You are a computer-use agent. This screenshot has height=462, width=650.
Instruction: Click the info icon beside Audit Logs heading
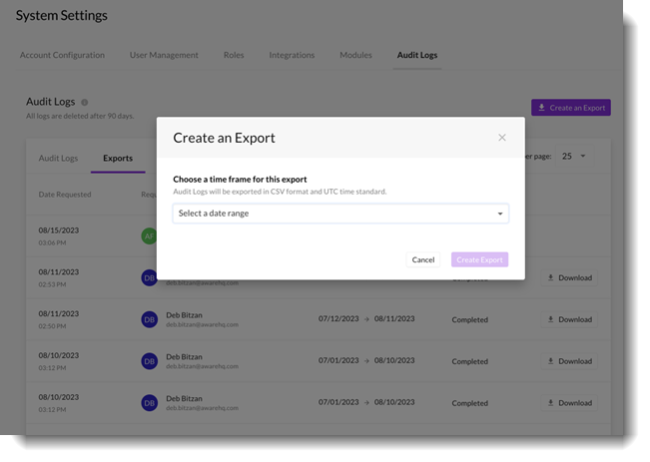tap(84, 102)
